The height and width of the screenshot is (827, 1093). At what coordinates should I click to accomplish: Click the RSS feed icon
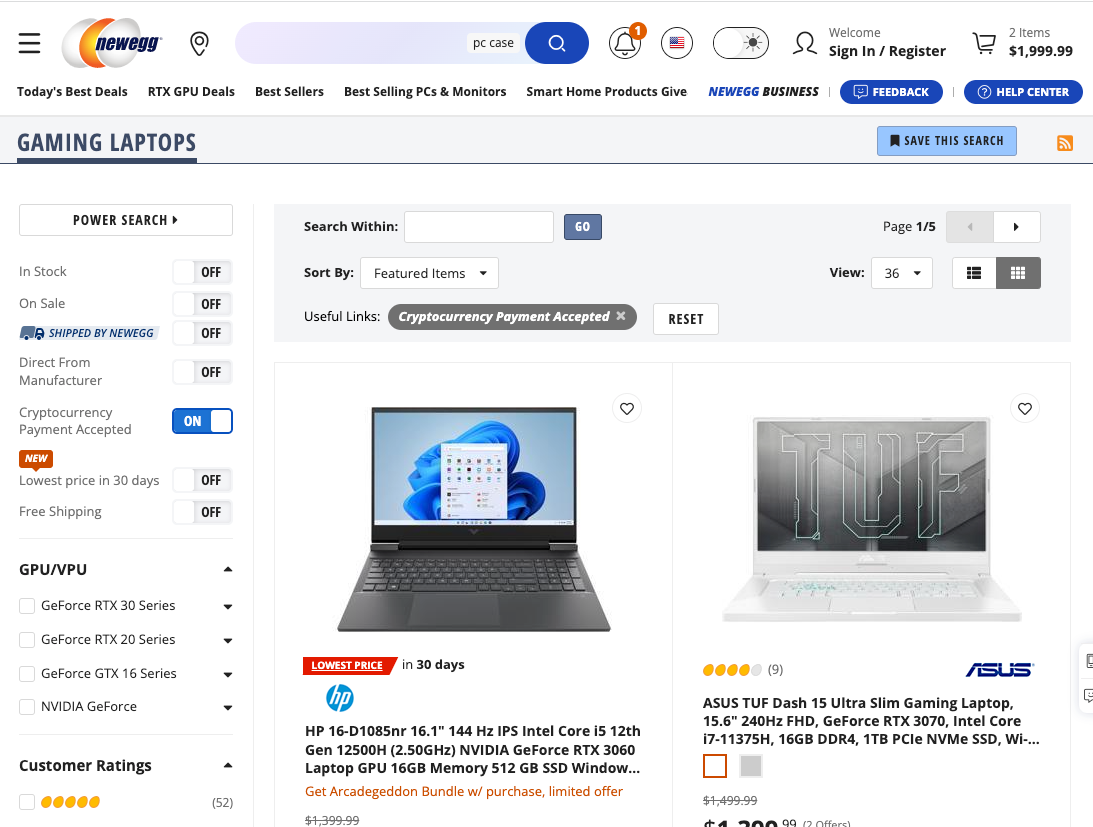coord(1064,143)
